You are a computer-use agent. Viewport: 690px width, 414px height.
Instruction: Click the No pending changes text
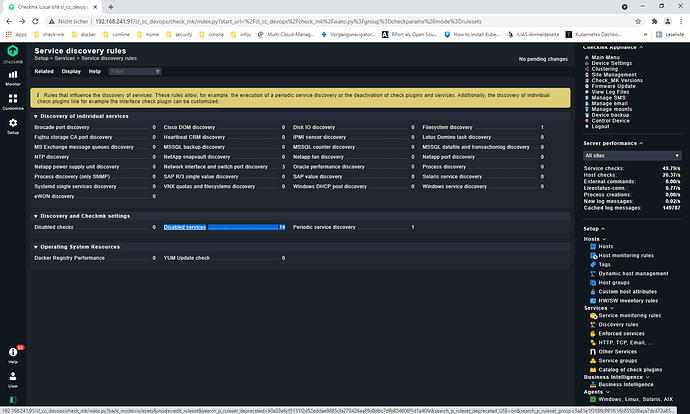pyautogui.click(x=543, y=59)
